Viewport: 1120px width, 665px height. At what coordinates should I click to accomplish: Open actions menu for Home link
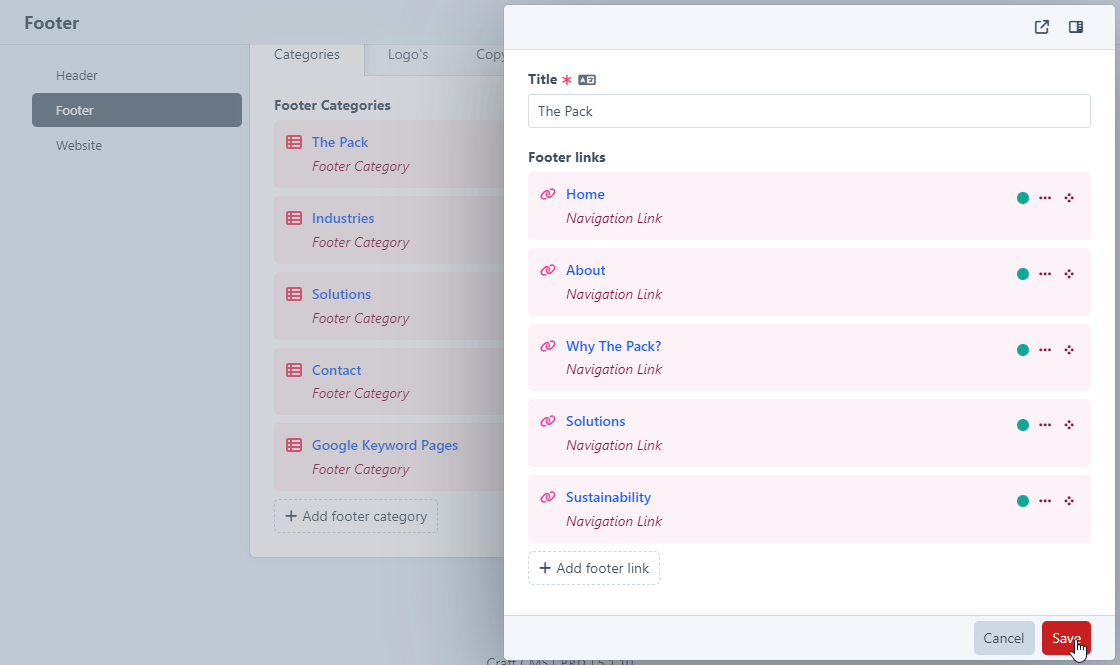tap(1045, 198)
